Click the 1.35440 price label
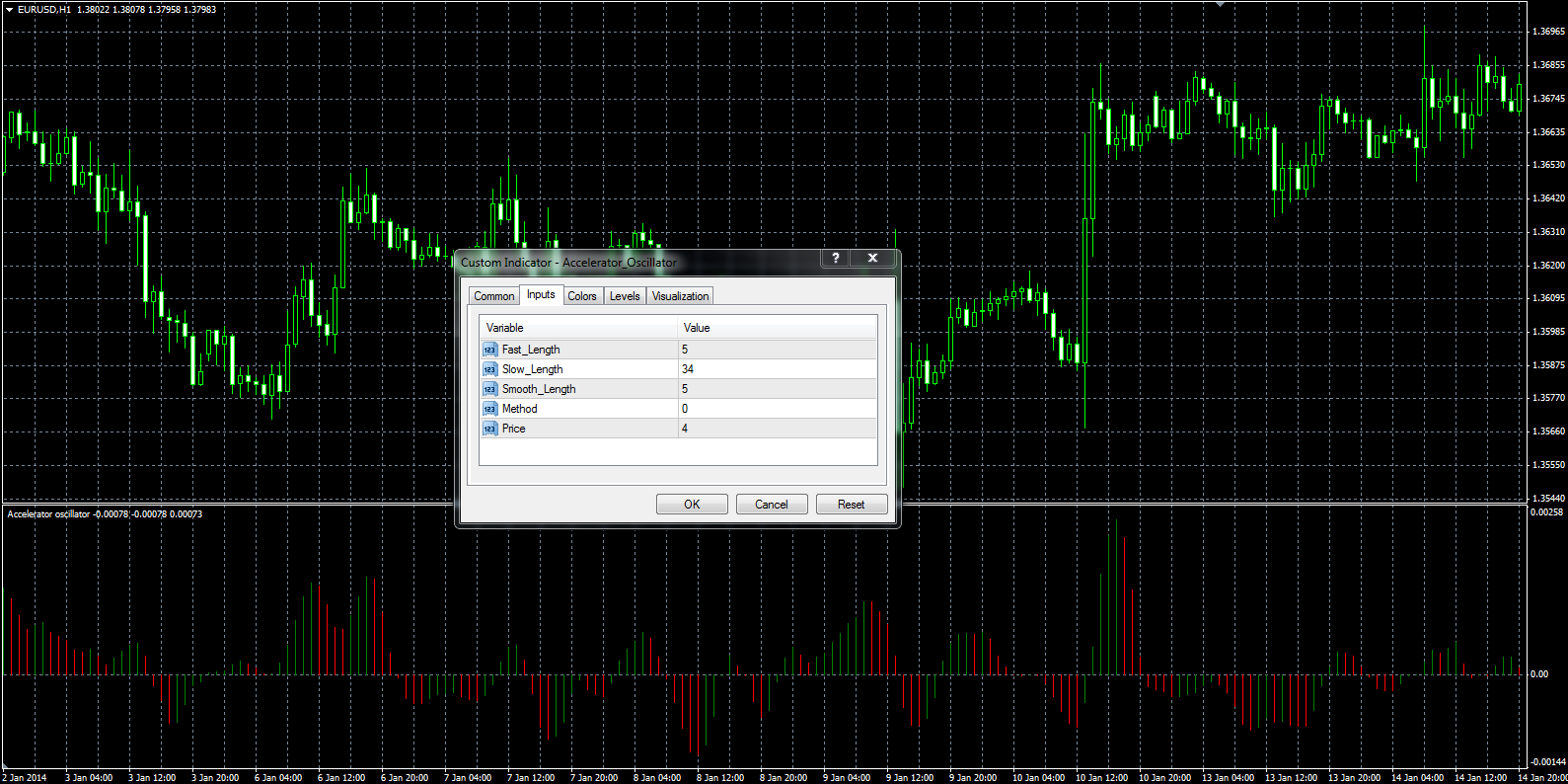This screenshot has height=784, width=1568. click(1548, 499)
